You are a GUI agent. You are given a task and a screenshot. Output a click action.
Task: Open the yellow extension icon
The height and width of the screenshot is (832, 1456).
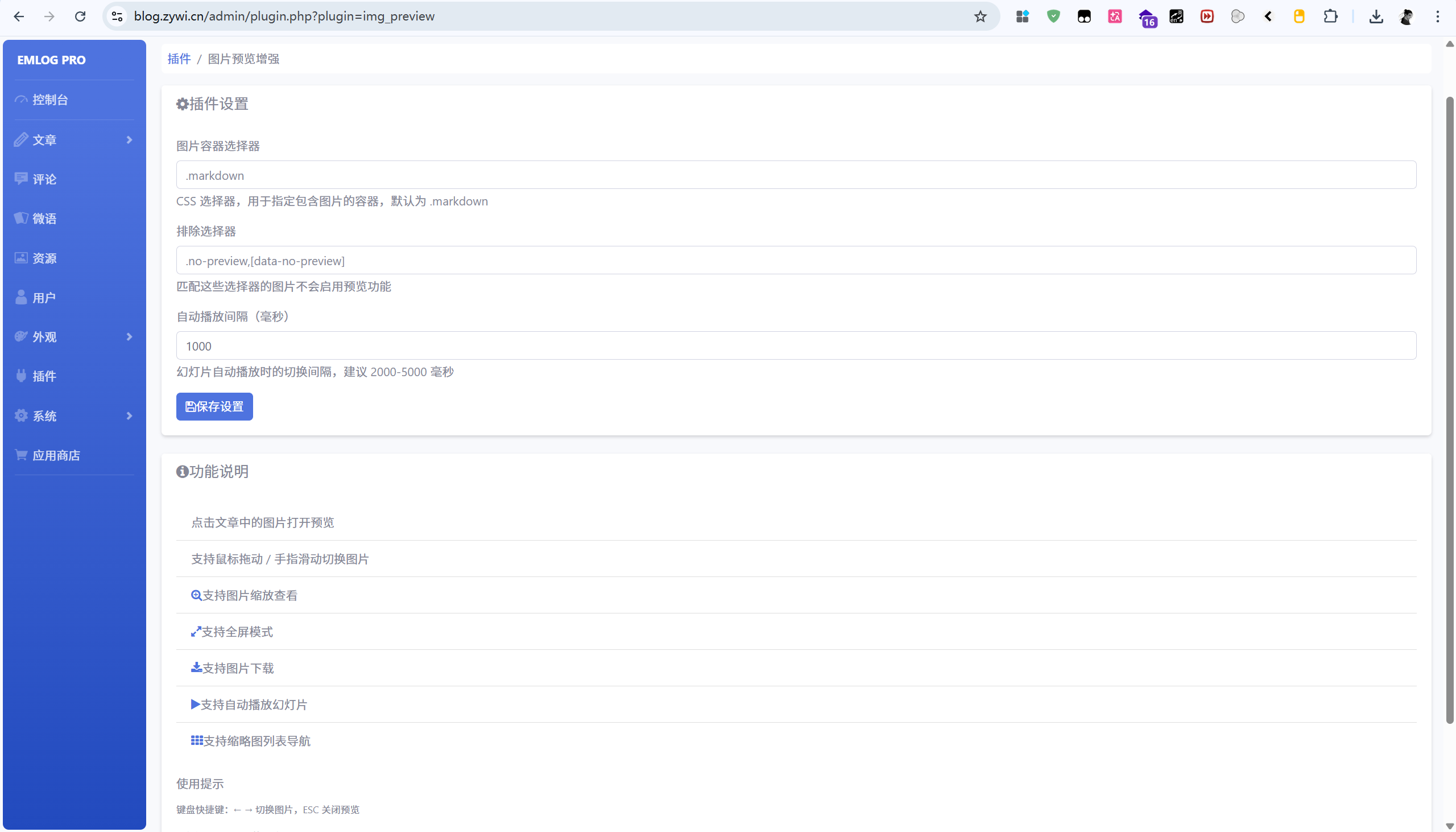coord(1299,17)
